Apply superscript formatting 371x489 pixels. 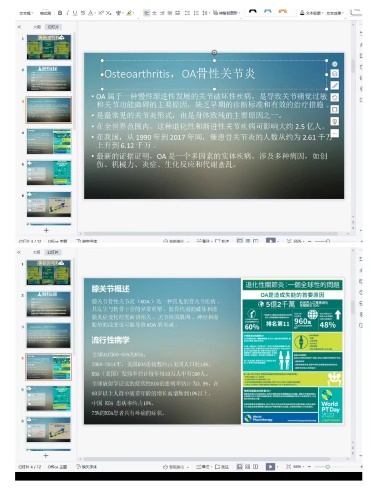pos(101,13)
